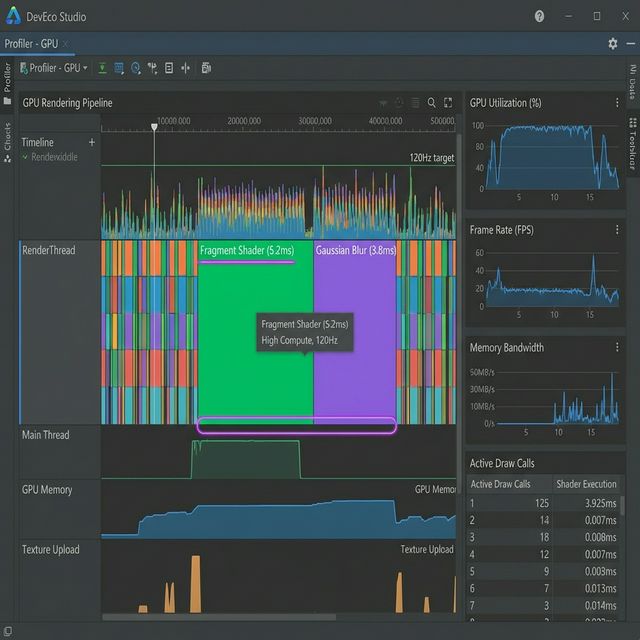
Task: Select the Main Thread track label
Action: [46, 435]
